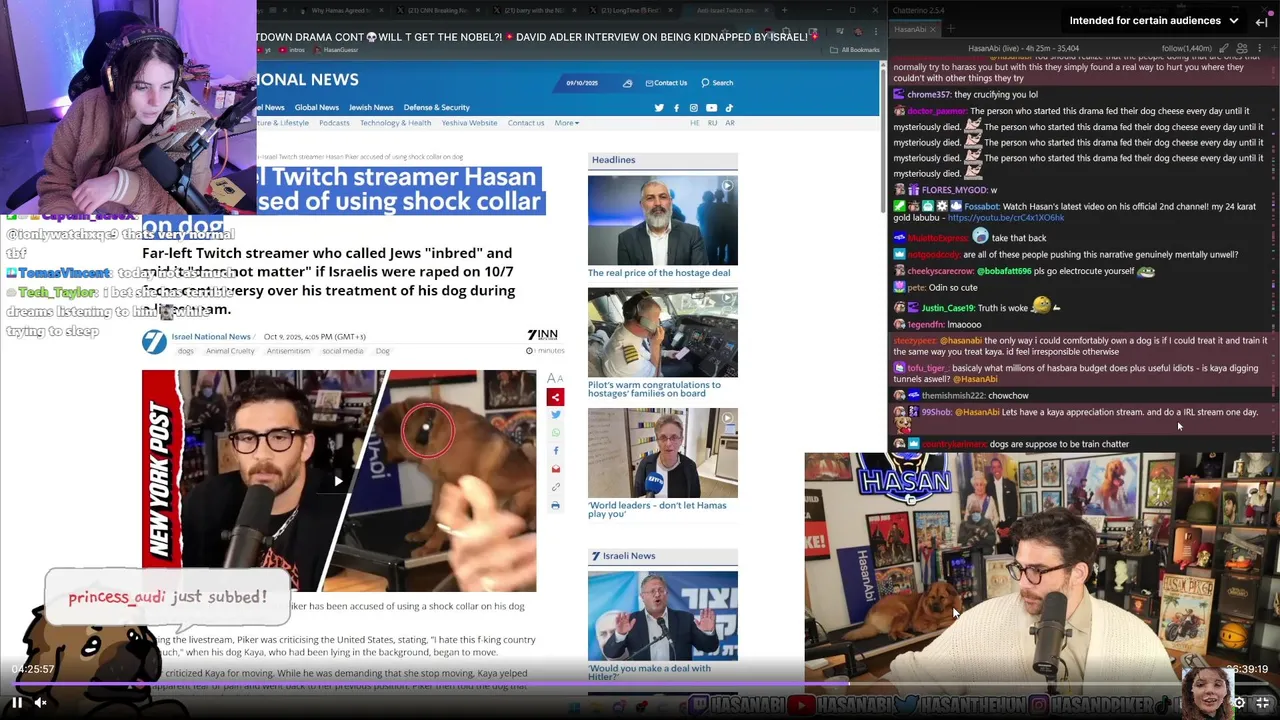Click the Search link in the news header
This screenshot has height=720, width=1280.
click(717, 83)
